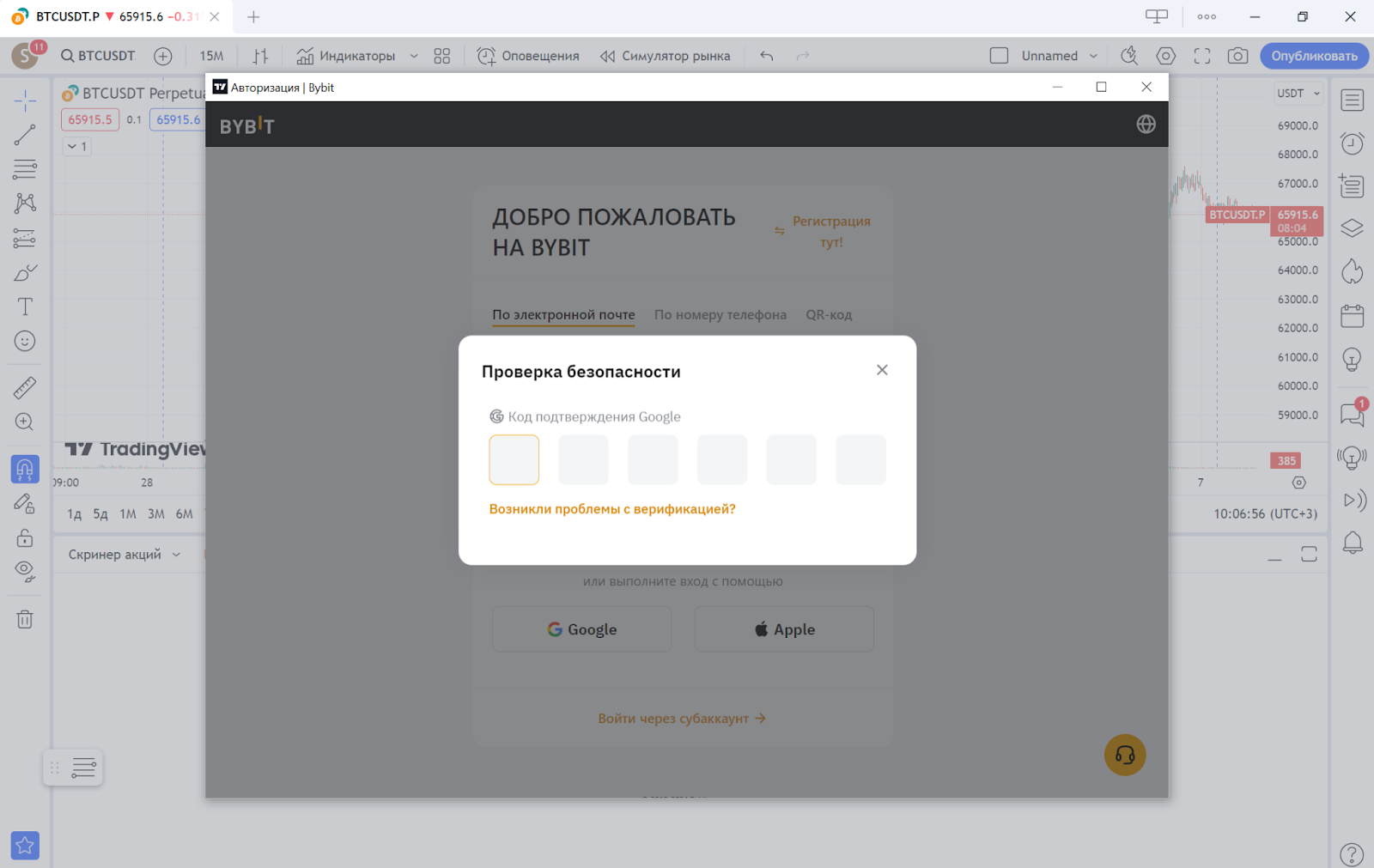This screenshot has width=1374, height=868.
Task: Expand the Unnamed layout dropdown arrow
Action: click(1093, 56)
